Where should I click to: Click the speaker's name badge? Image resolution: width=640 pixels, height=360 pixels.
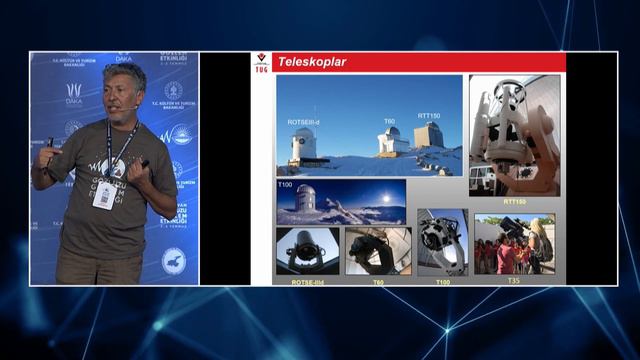103,196
